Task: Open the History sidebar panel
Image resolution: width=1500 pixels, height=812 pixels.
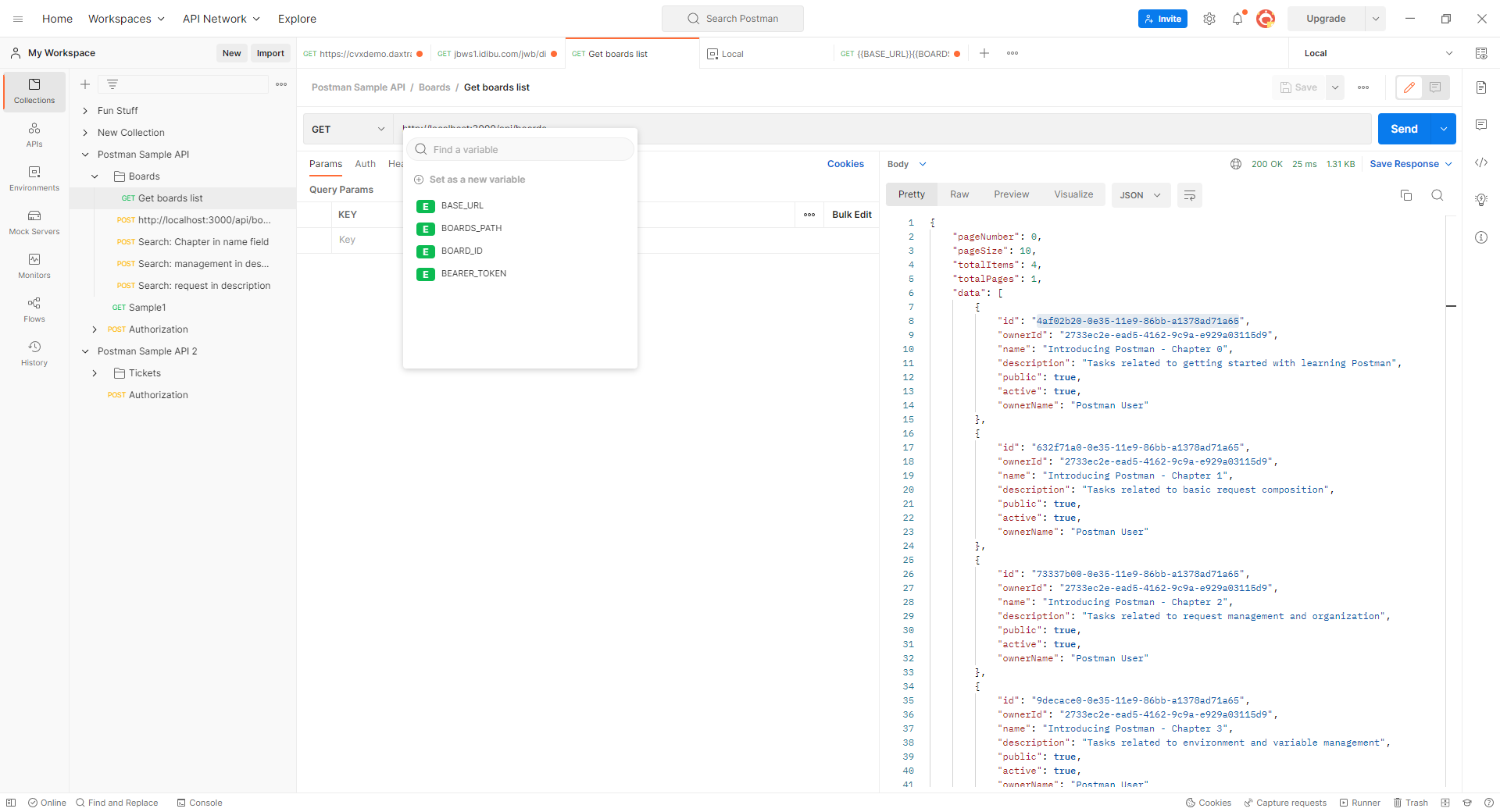Action: [34, 354]
